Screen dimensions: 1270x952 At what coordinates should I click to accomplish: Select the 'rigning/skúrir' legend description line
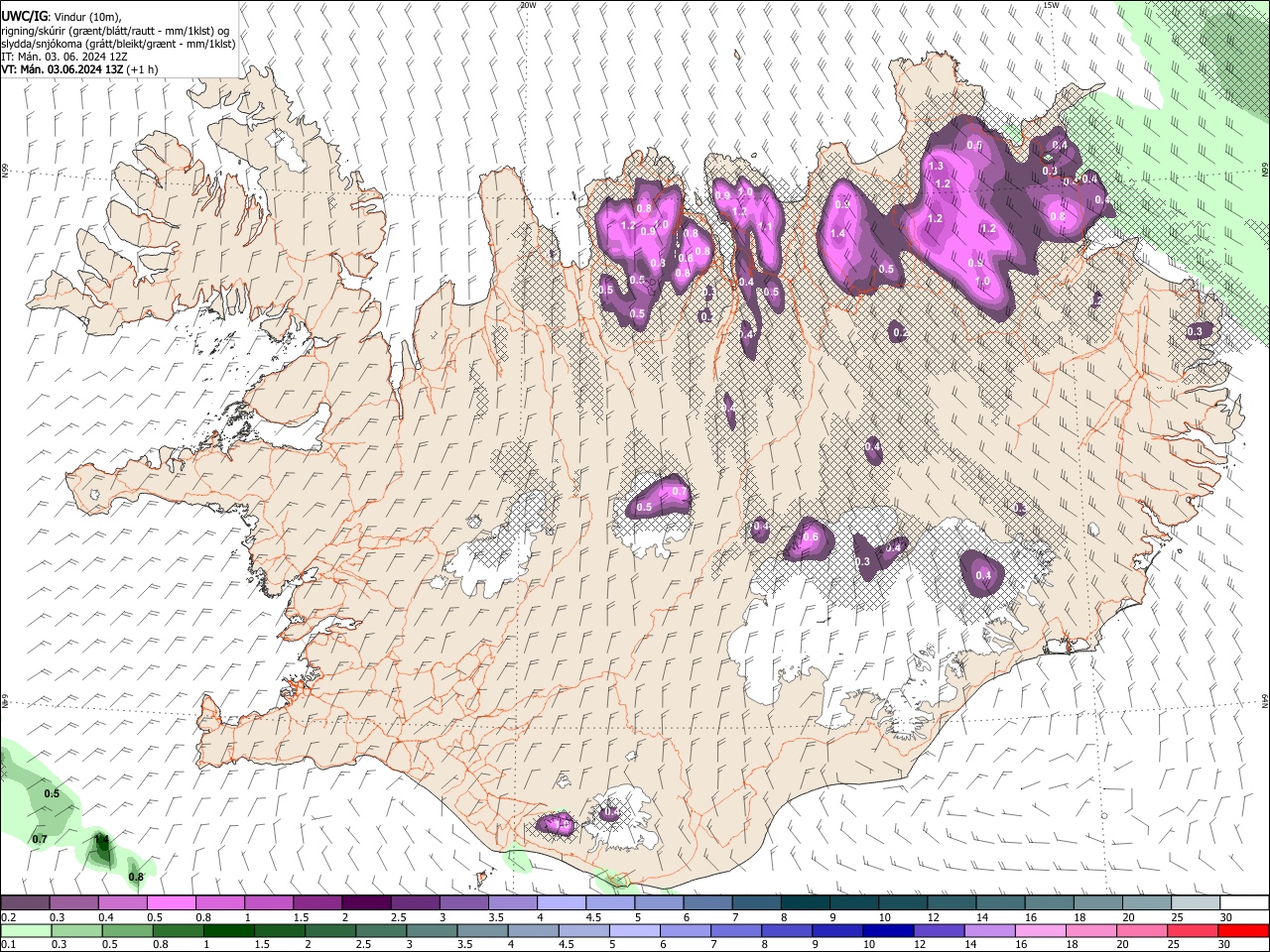tap(115, 30)
